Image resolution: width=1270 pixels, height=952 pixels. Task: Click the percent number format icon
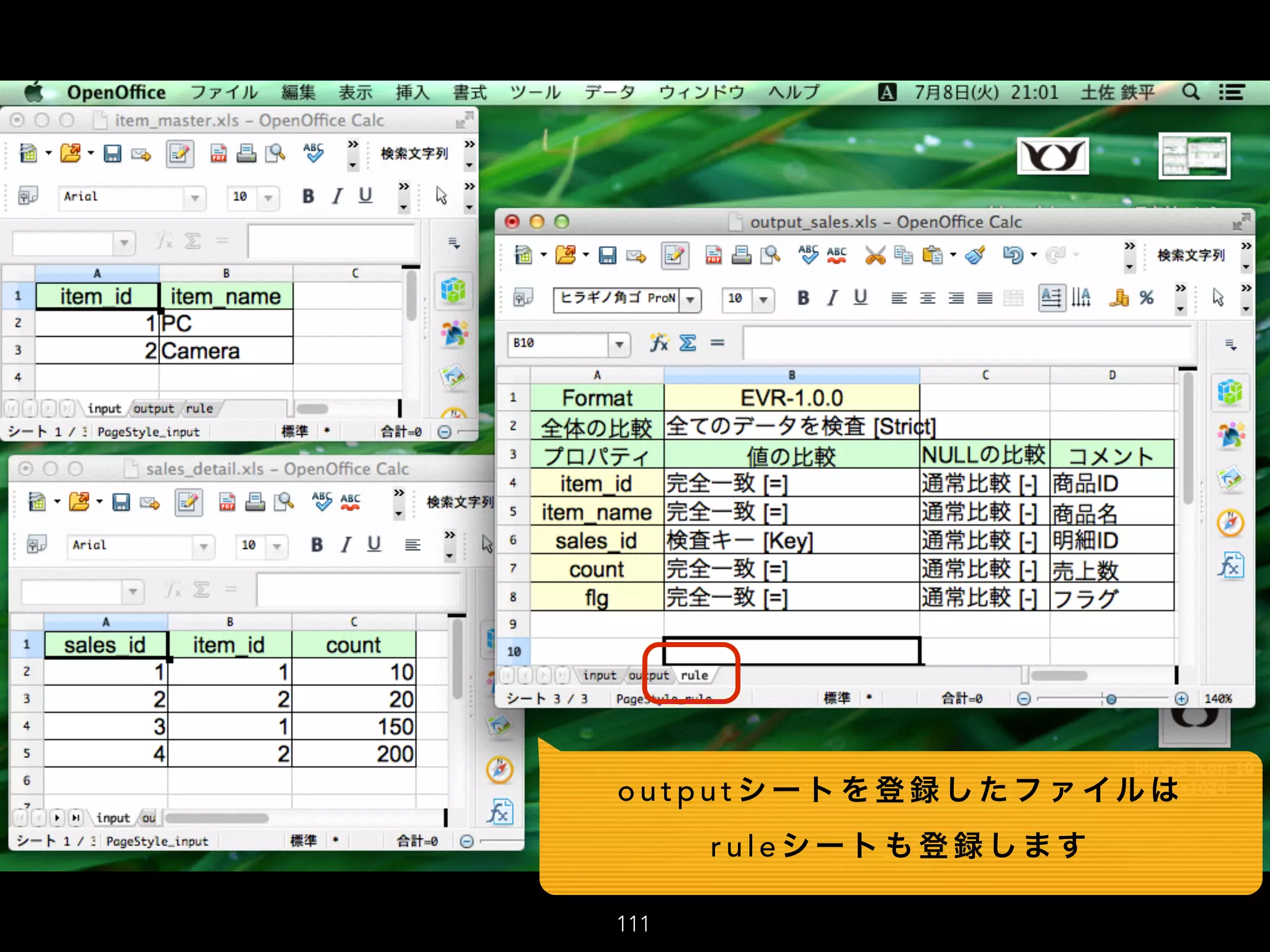pyautogui.click(x=1147, y=298)
